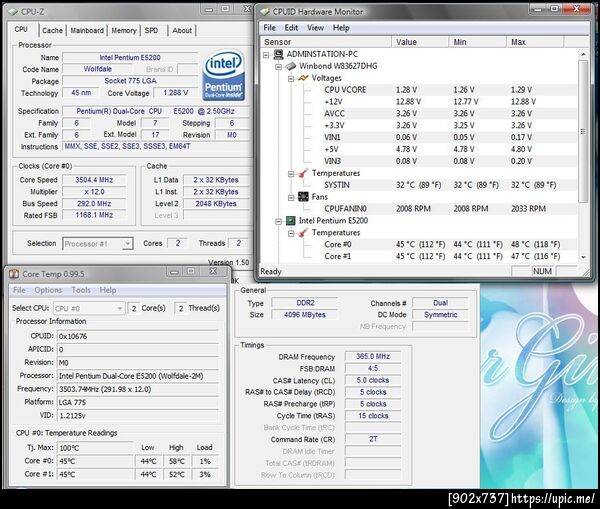600x509 pixels.
Task: Open Edit menu in Hardware Monitor
Action: [x=291, y=28]
